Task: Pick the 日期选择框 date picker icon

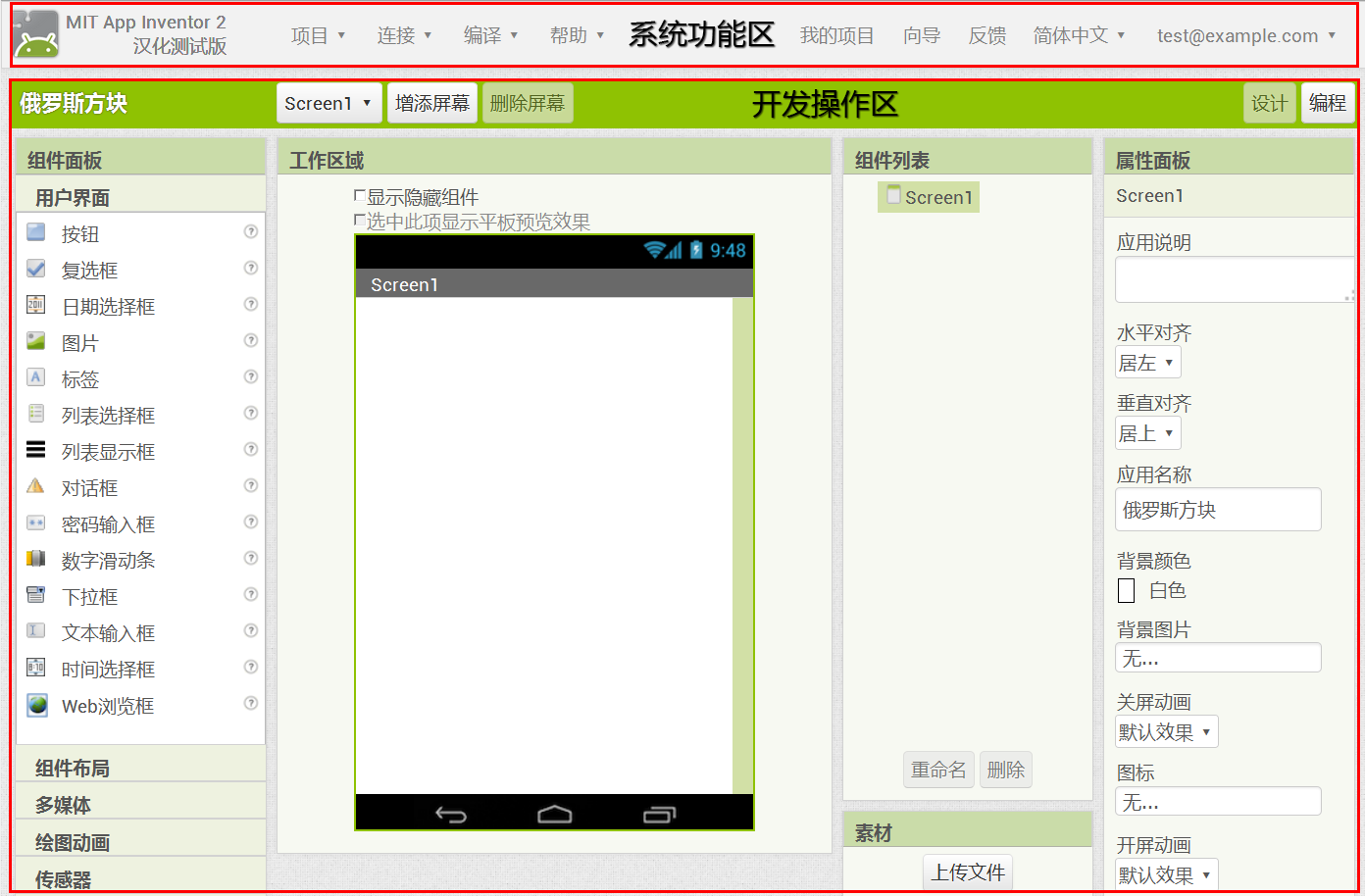Action: 36,305
